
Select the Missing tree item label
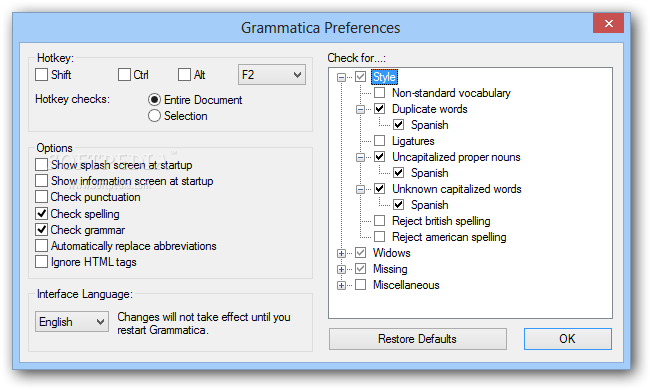pos(390,269)
